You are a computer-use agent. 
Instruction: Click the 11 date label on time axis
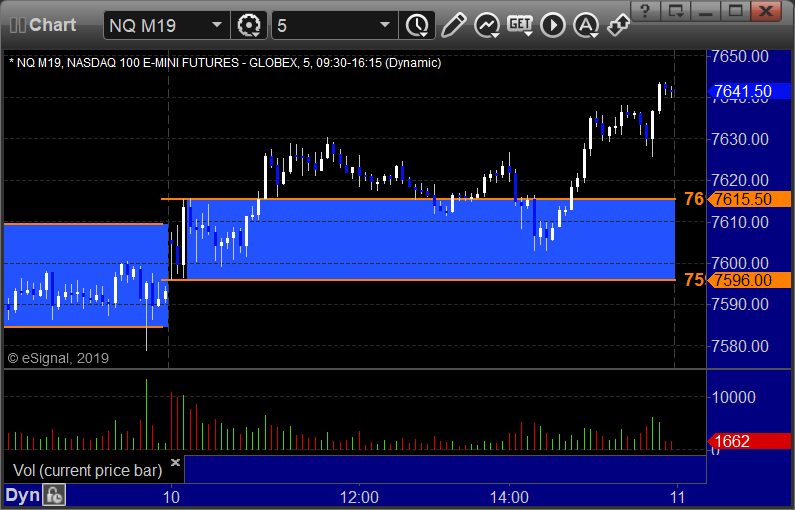point(677,497)
